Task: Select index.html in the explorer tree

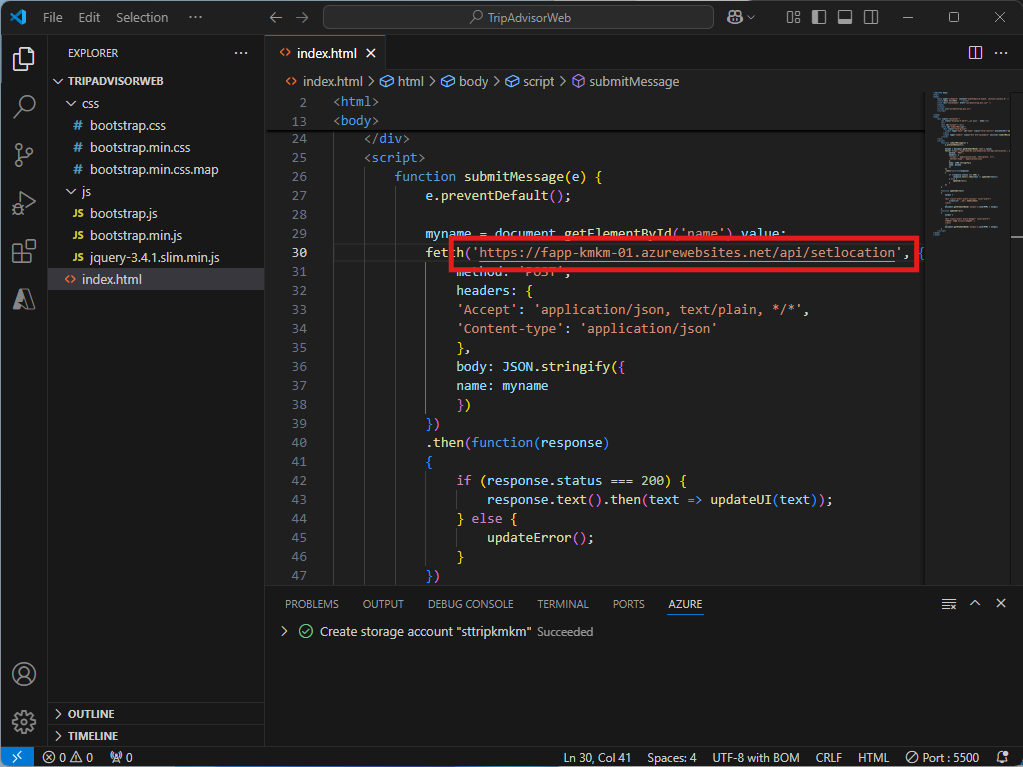Action: coord(156,279)
